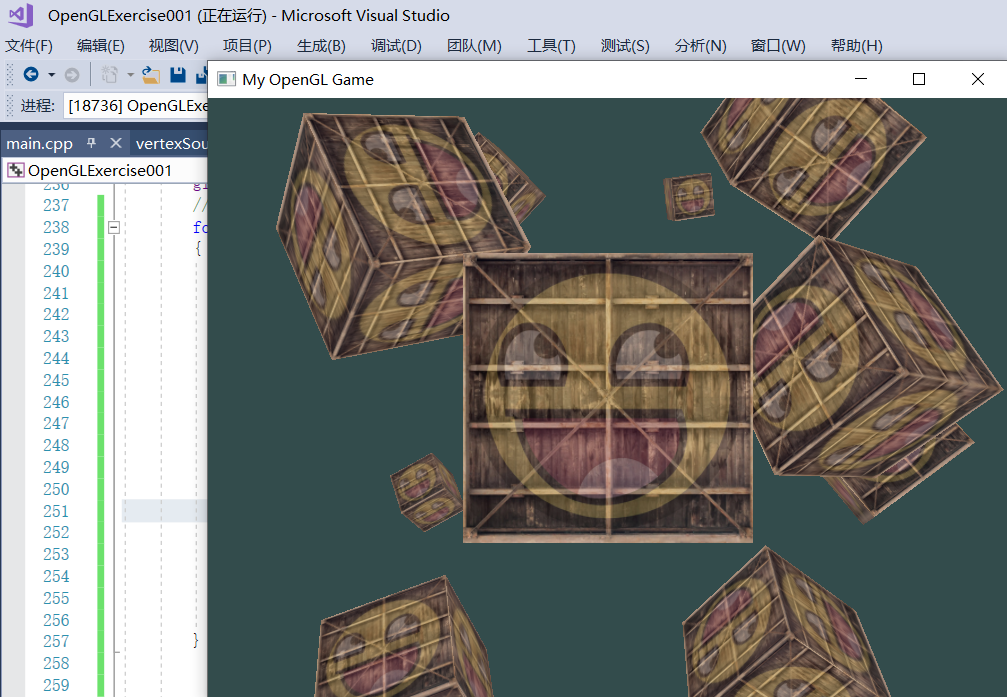This screenshot has height=697, width=1007.
Task: Open the 测试(S) menu
Action: [x=625, y=46]
